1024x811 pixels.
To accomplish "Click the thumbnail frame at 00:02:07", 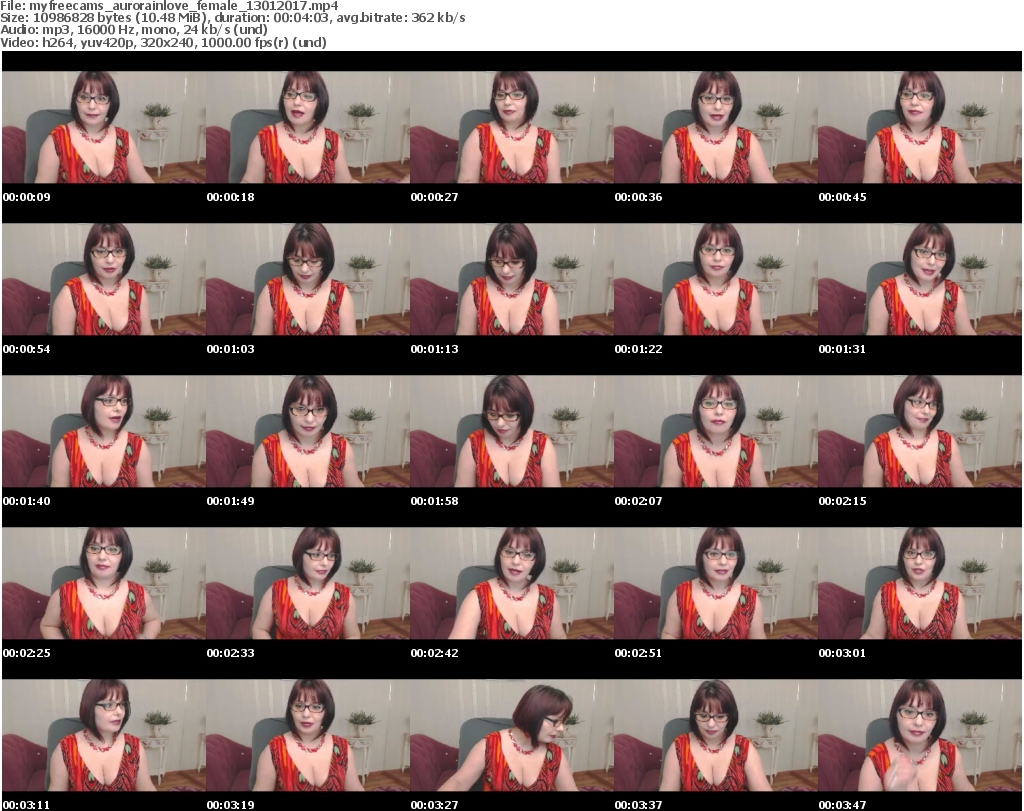I will click(x=716, y=431).
